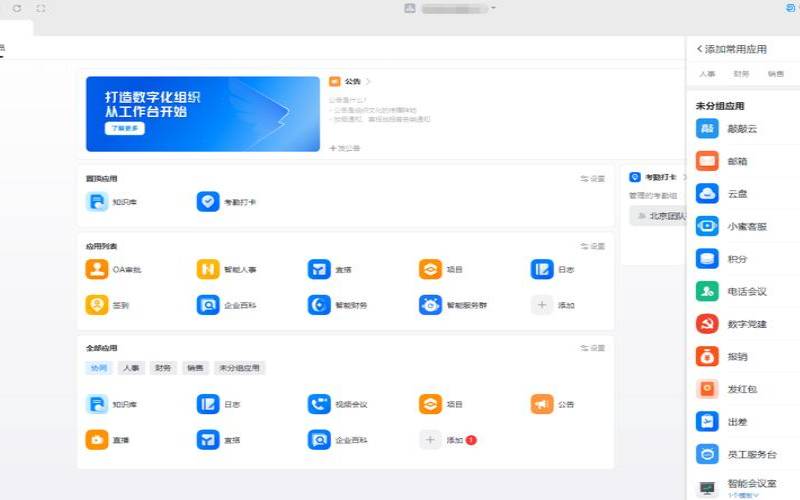Open 项目 in the 应用列表 section

pos(441,269)
